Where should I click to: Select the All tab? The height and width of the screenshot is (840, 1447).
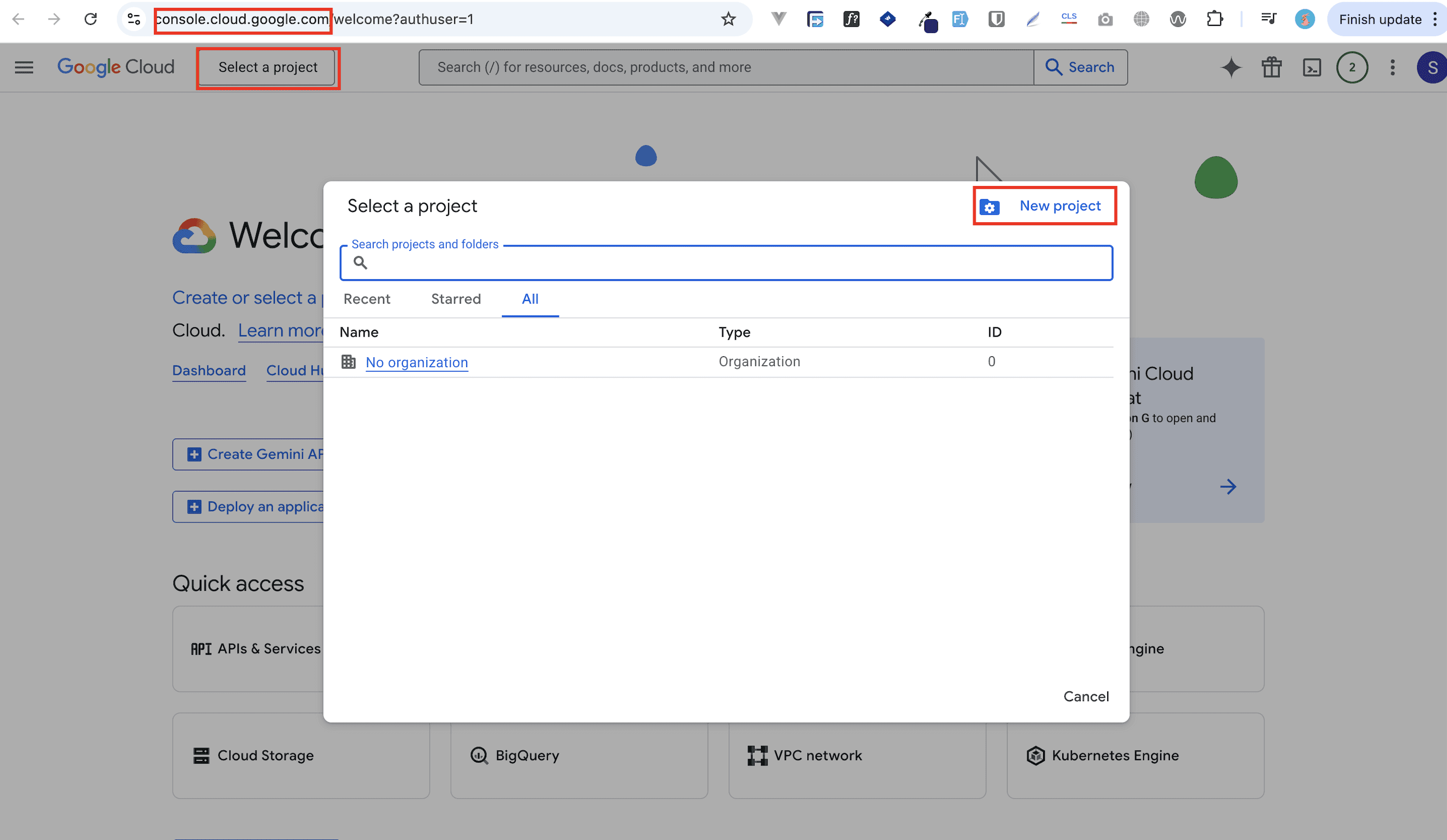[x=530, y=299]
